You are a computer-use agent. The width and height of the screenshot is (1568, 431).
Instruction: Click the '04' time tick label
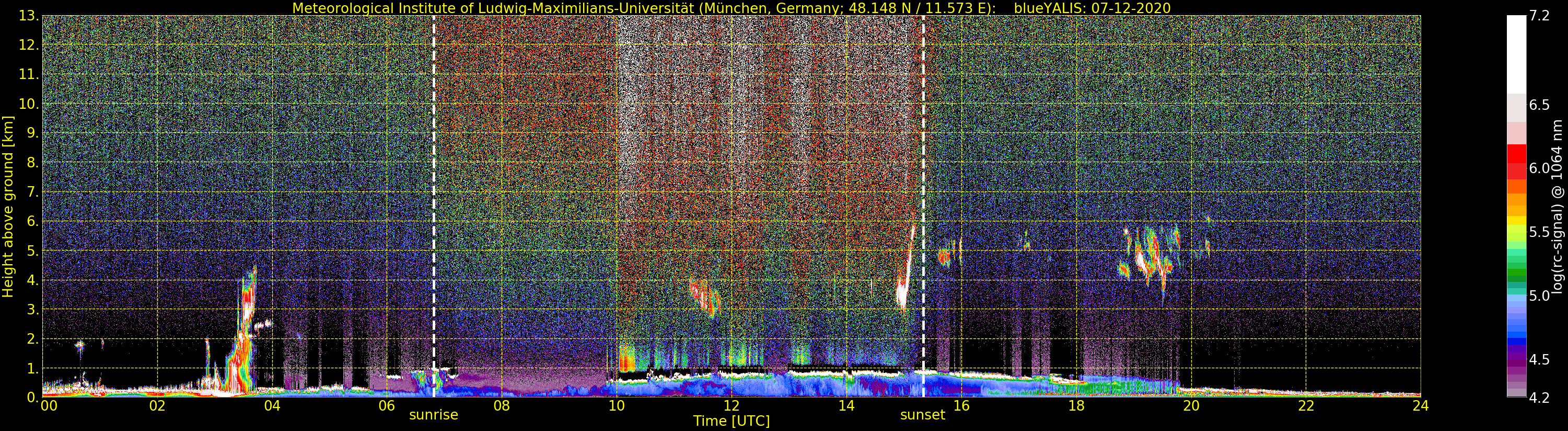tap(272, 405)
